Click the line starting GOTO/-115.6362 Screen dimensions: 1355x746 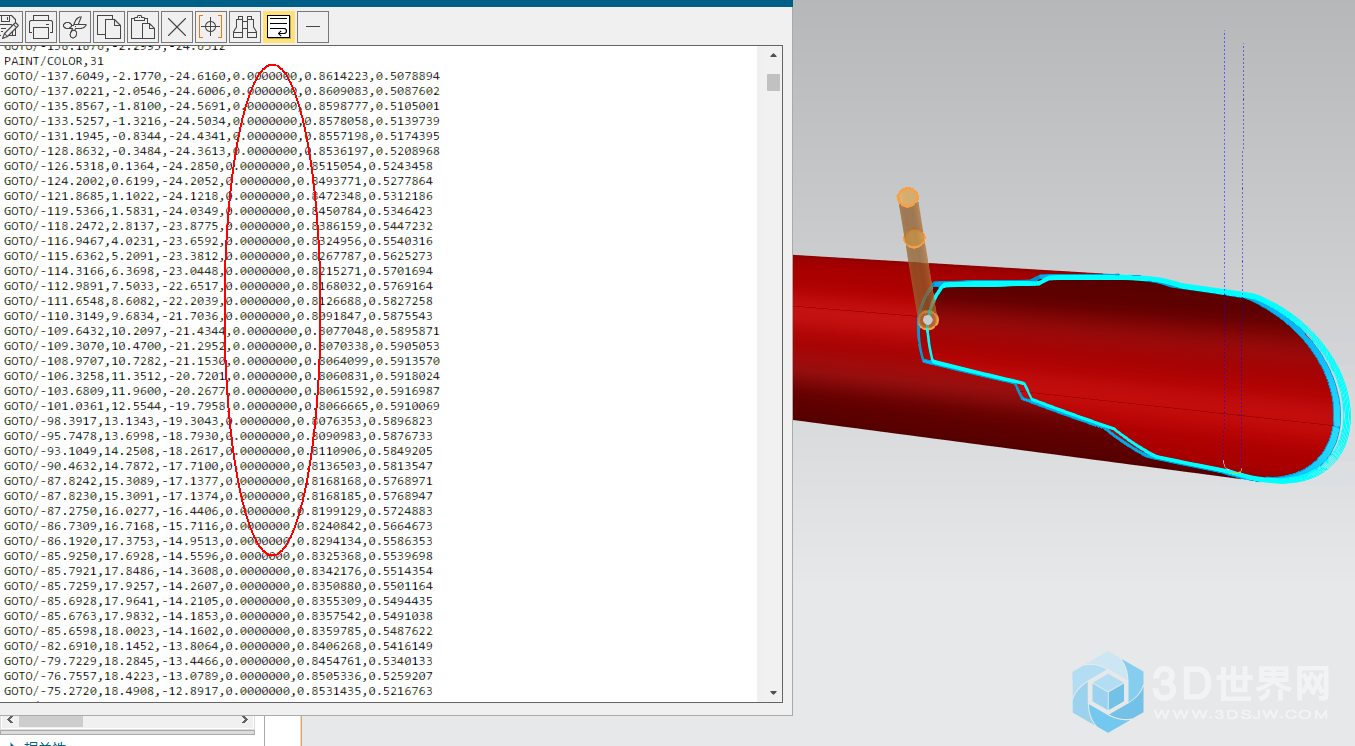(x=219, y=256)
